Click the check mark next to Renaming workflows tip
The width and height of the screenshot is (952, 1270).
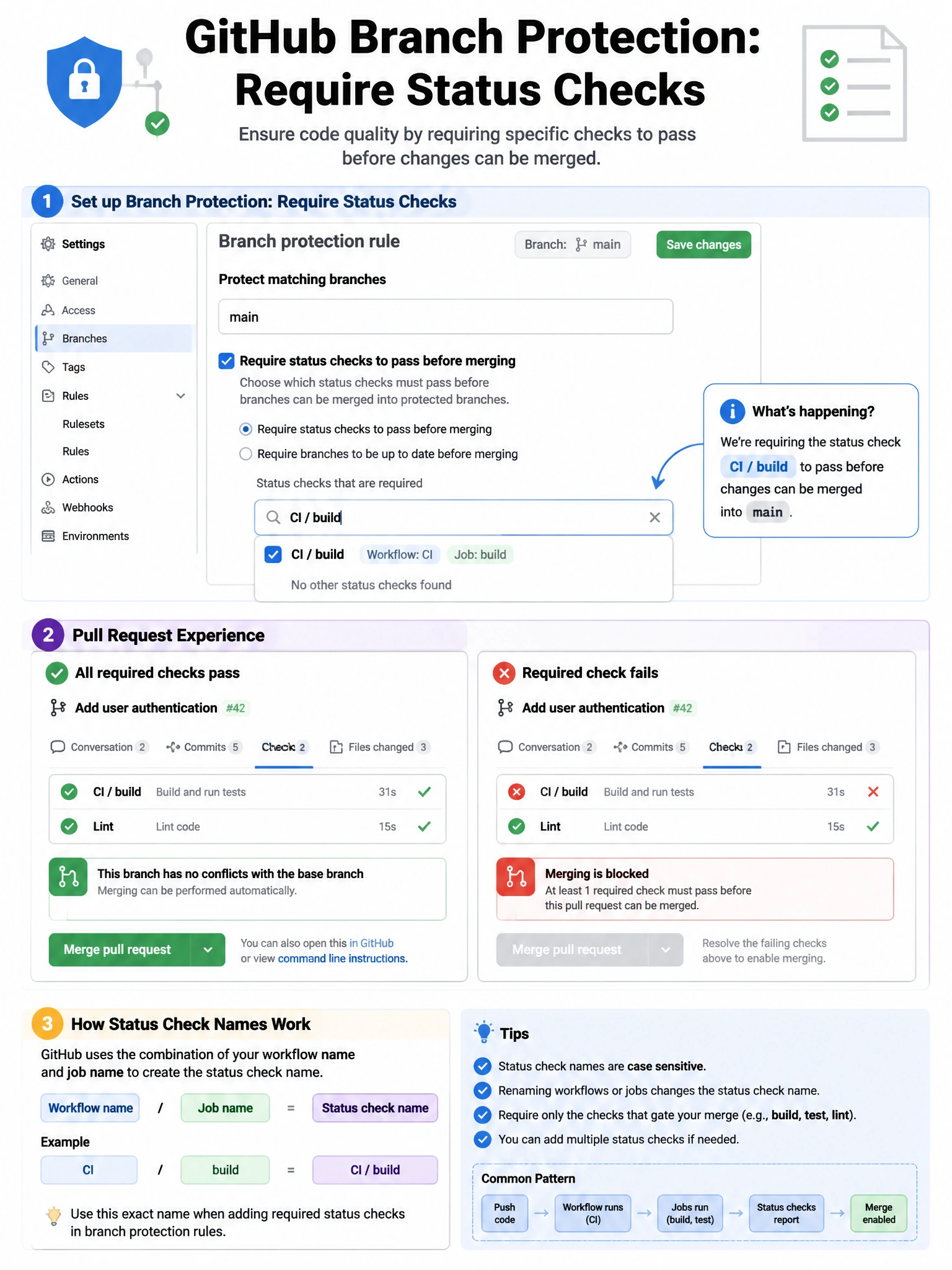pos(482,1090)
